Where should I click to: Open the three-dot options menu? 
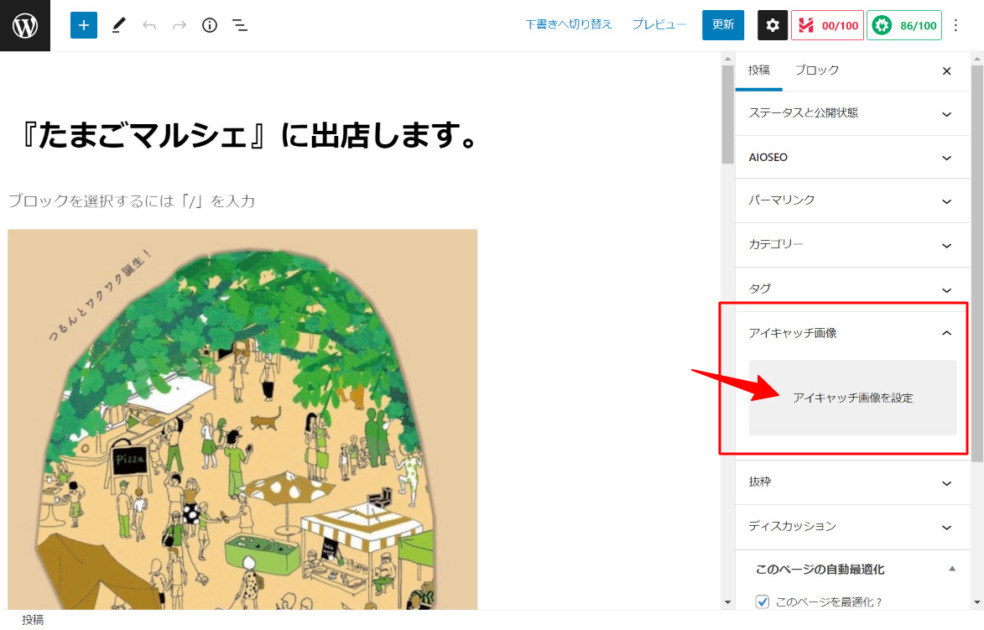coord(956,25)
